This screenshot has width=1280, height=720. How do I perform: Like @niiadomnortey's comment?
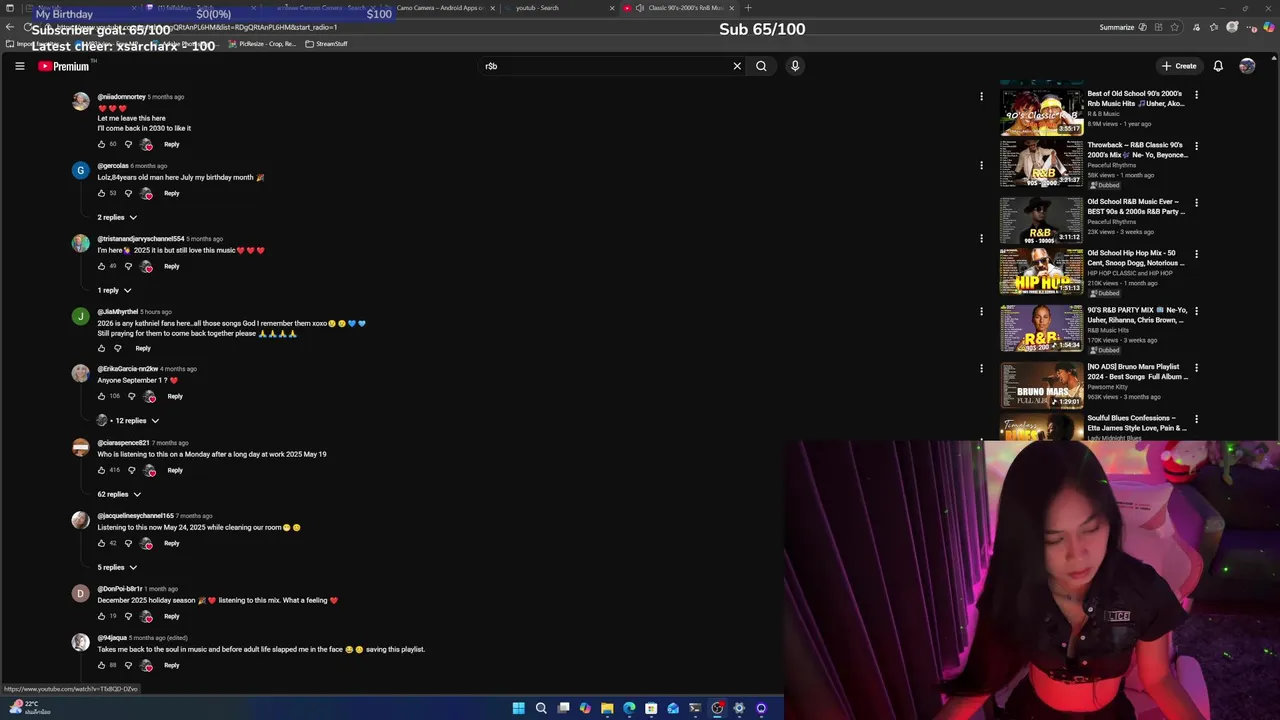point(101,144)
